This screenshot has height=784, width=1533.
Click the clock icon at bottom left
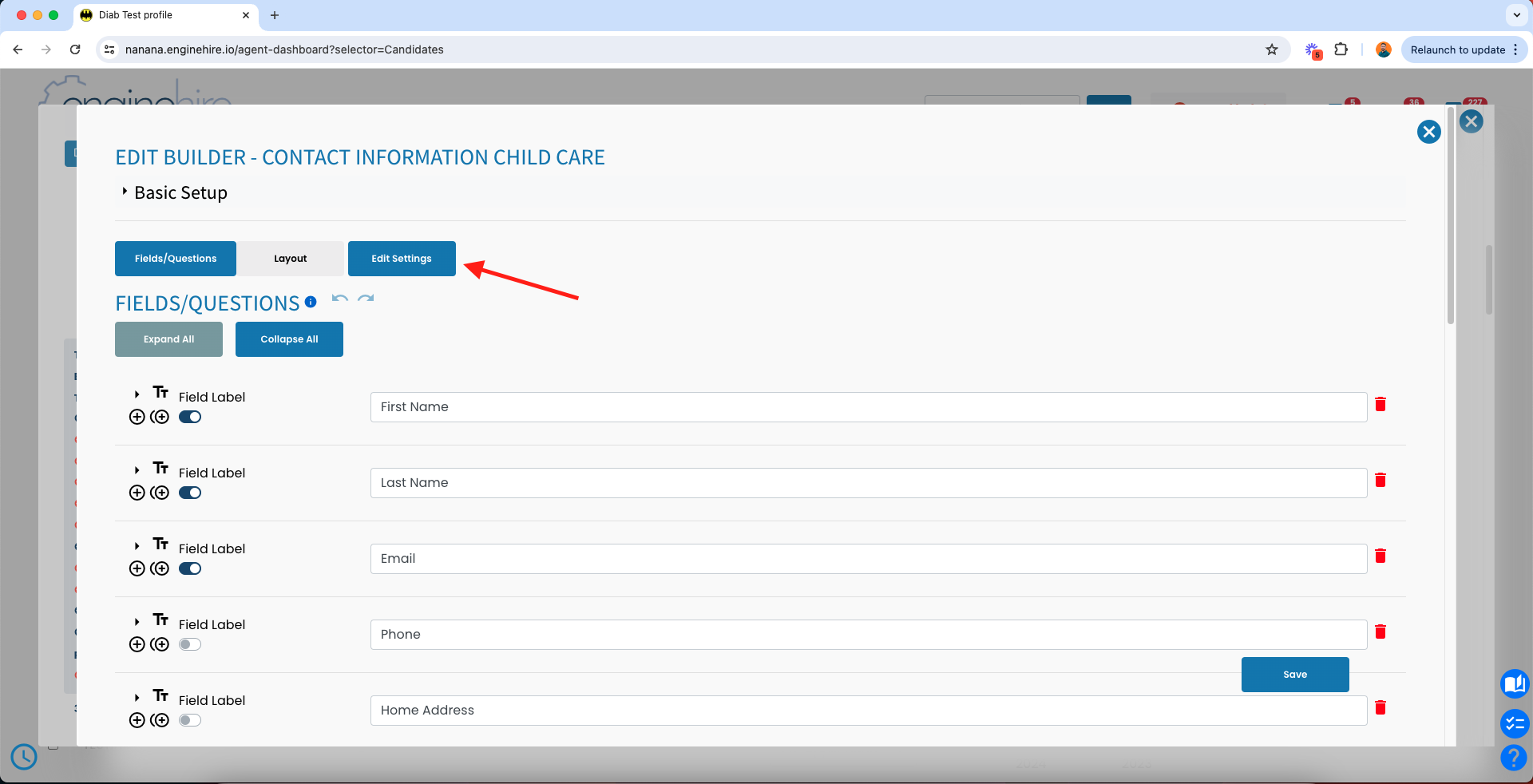[x=24, y=756]
